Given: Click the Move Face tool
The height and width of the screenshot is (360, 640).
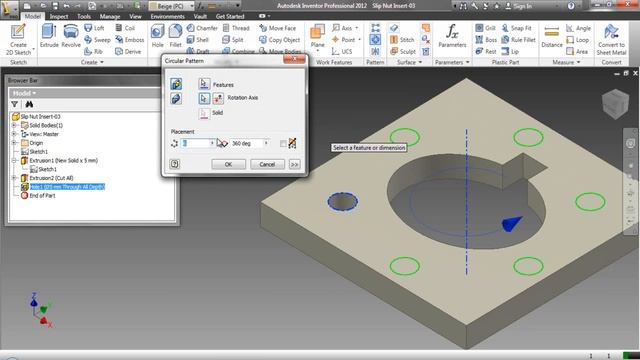Looking at the screenshot, I should (278, 28).
